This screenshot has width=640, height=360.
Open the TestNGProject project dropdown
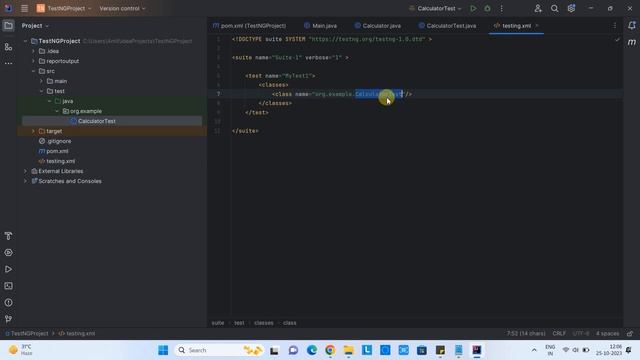pos(64,8)
